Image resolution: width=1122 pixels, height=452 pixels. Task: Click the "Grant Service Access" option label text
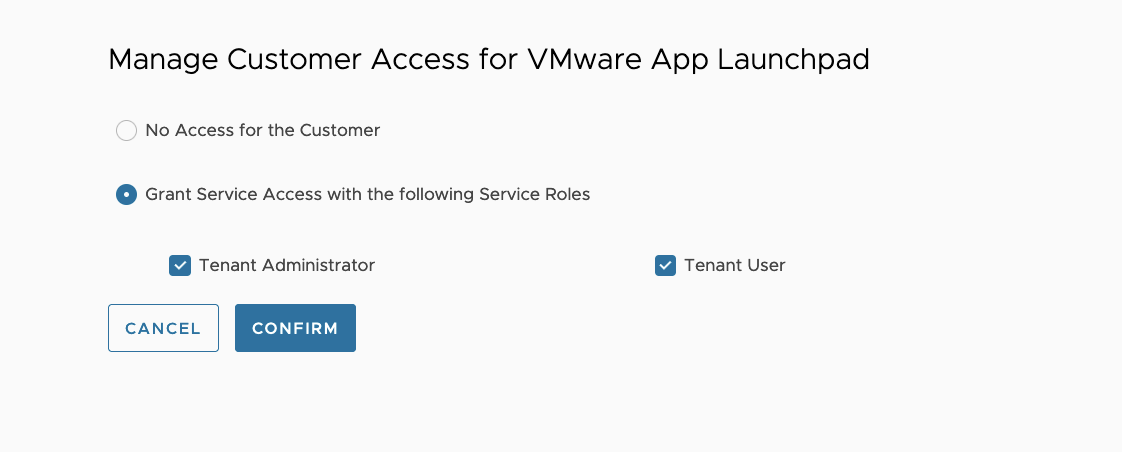click(x=368, y=195)
